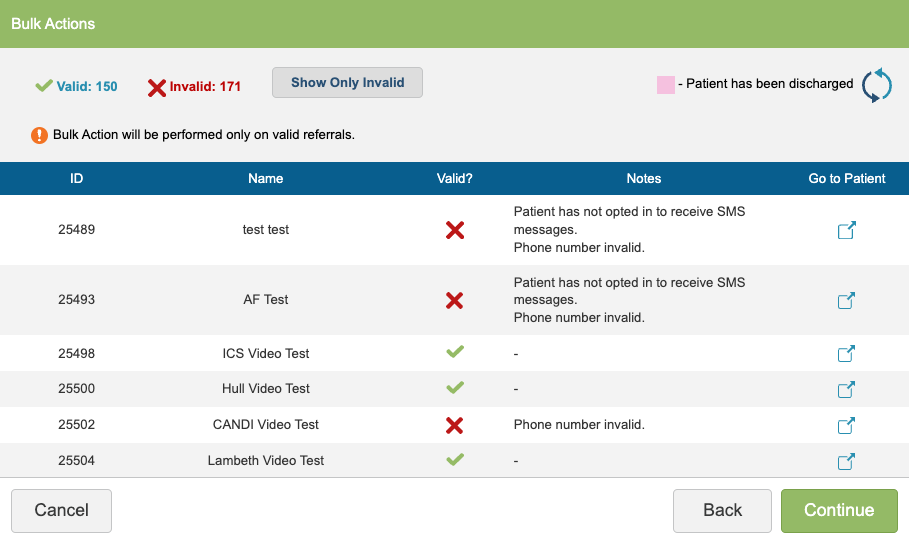Image resolution: width=909 pixels, height=539 pixels.
Task: Open patient page for AF Test
Action: pos(846,300)
